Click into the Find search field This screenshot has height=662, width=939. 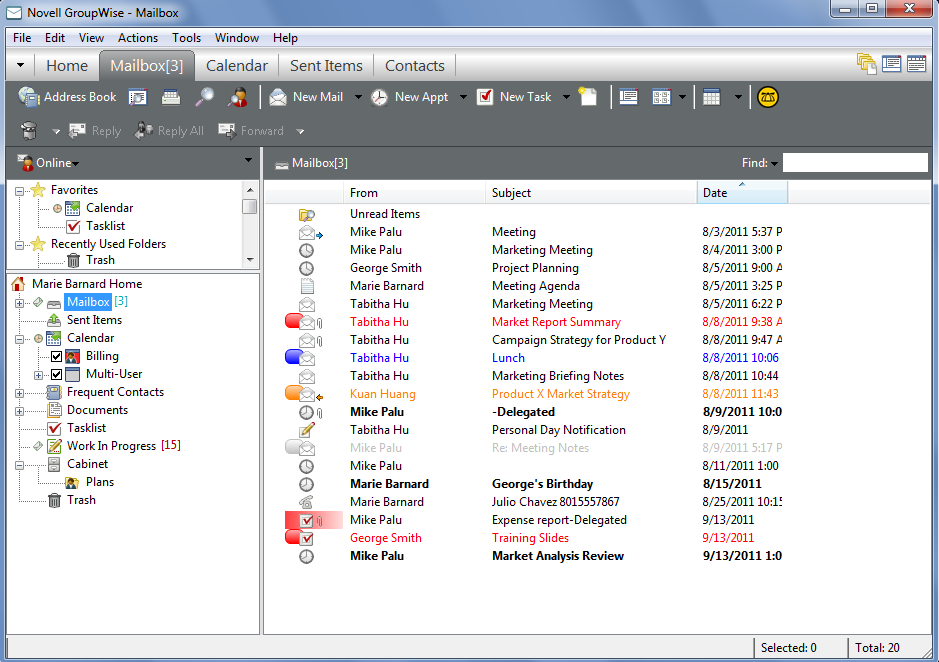click(x=854, y=163)
